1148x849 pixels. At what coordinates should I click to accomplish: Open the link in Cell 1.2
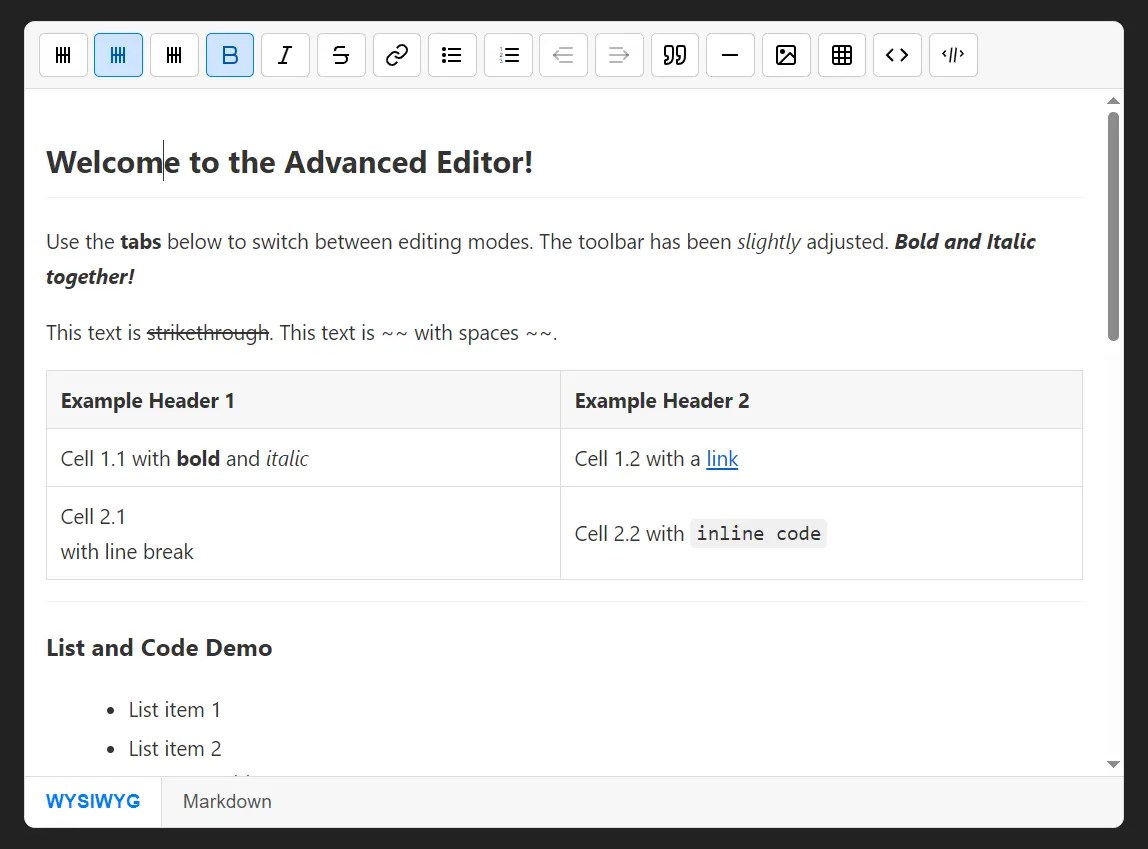[x=722, y=459]
